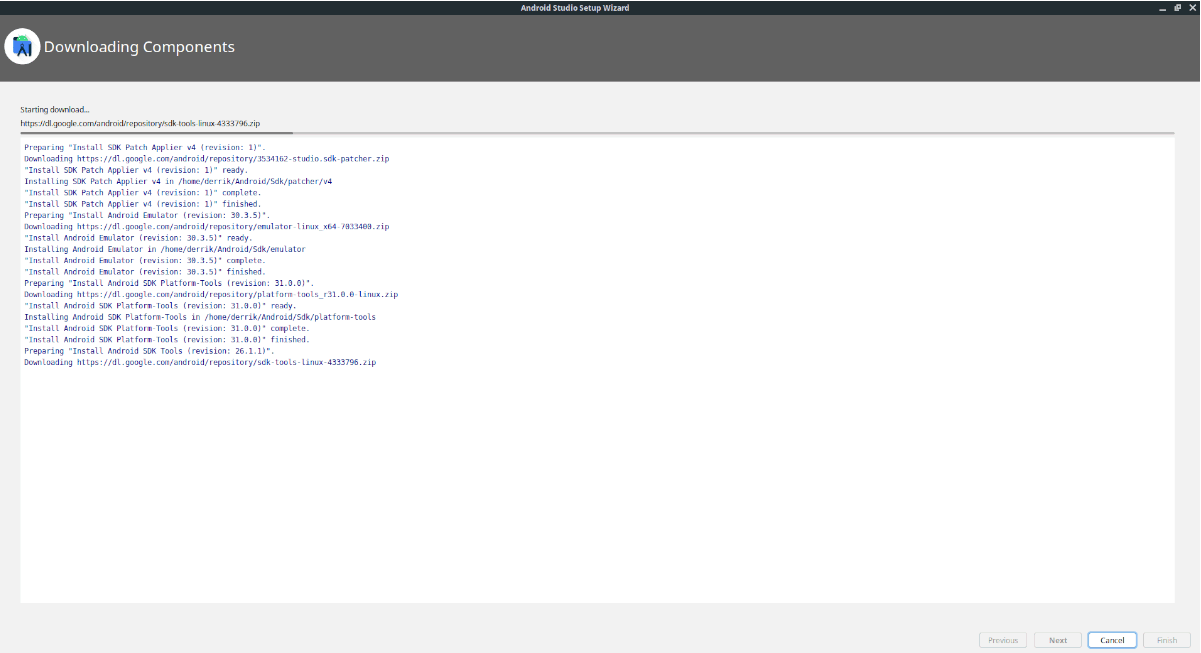Click last log line downloading sdk-tools-linux zip
Viewport: 1201px width, 653px height.
[x=200, y=362]
